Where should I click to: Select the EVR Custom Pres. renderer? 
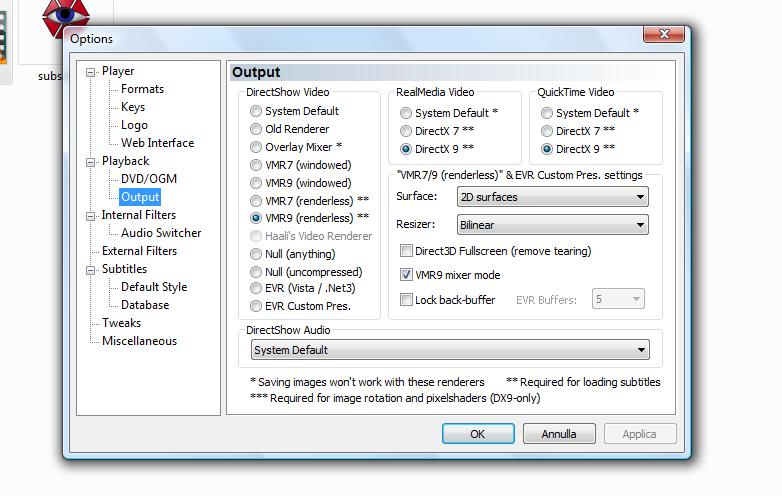257,307
